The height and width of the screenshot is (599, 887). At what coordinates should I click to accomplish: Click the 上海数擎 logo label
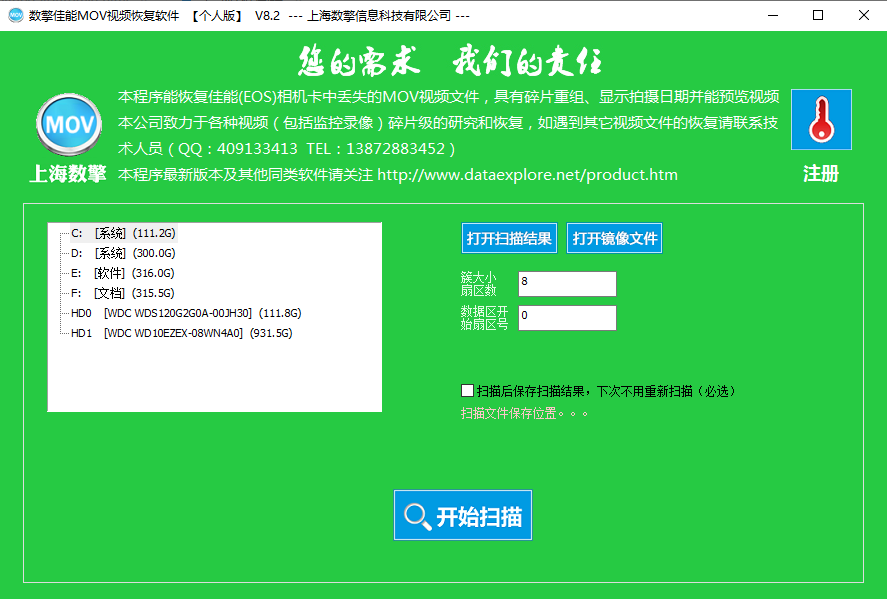pyautogui.click(x=67, y=172)
